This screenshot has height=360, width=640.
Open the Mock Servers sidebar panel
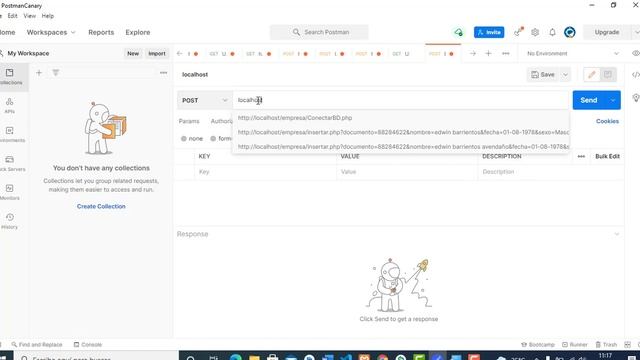(x=10, y=163)
